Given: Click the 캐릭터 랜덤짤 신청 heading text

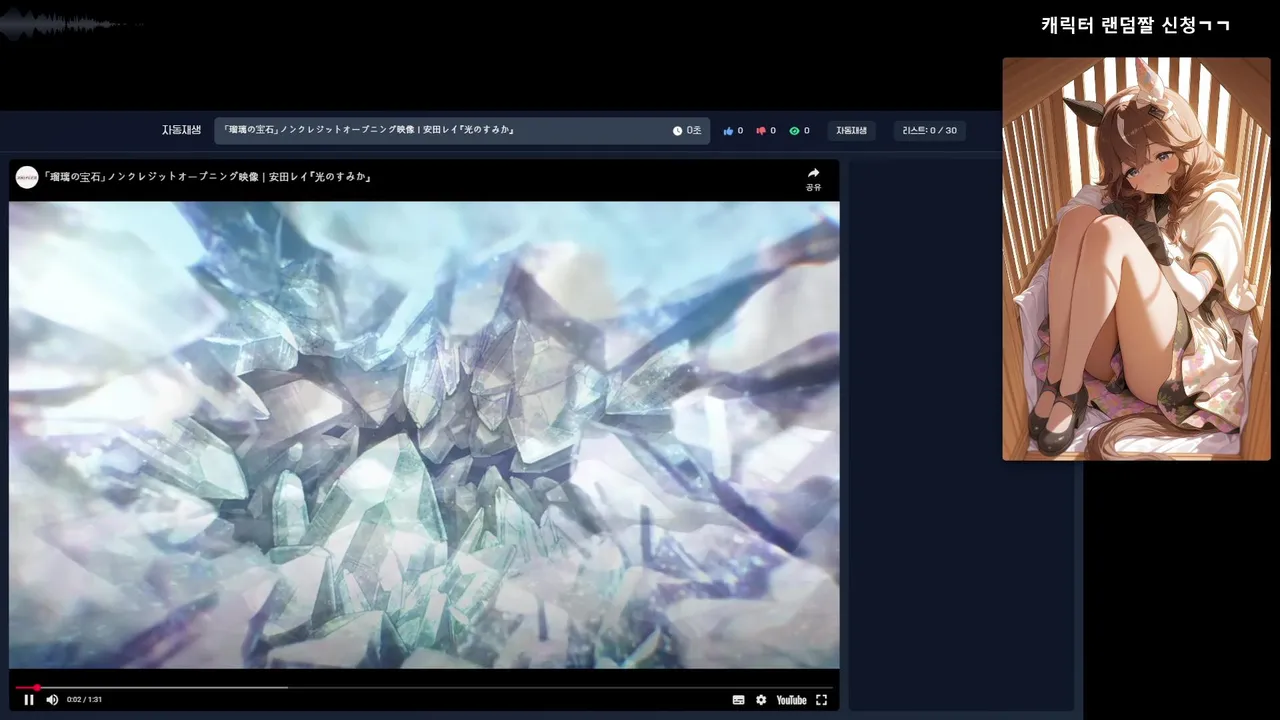Looking at the screenshot, I should point(1136,25).
